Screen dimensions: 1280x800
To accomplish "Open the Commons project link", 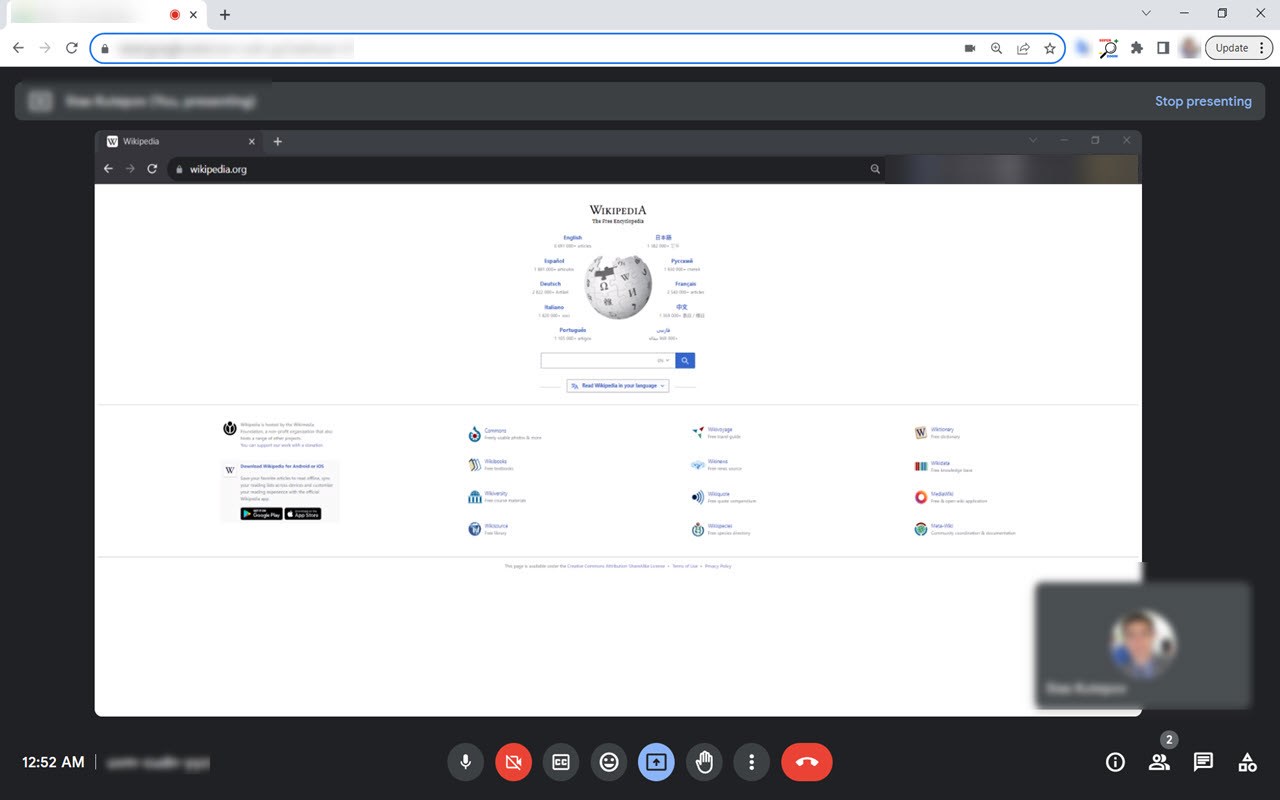I will coord(495,430).
